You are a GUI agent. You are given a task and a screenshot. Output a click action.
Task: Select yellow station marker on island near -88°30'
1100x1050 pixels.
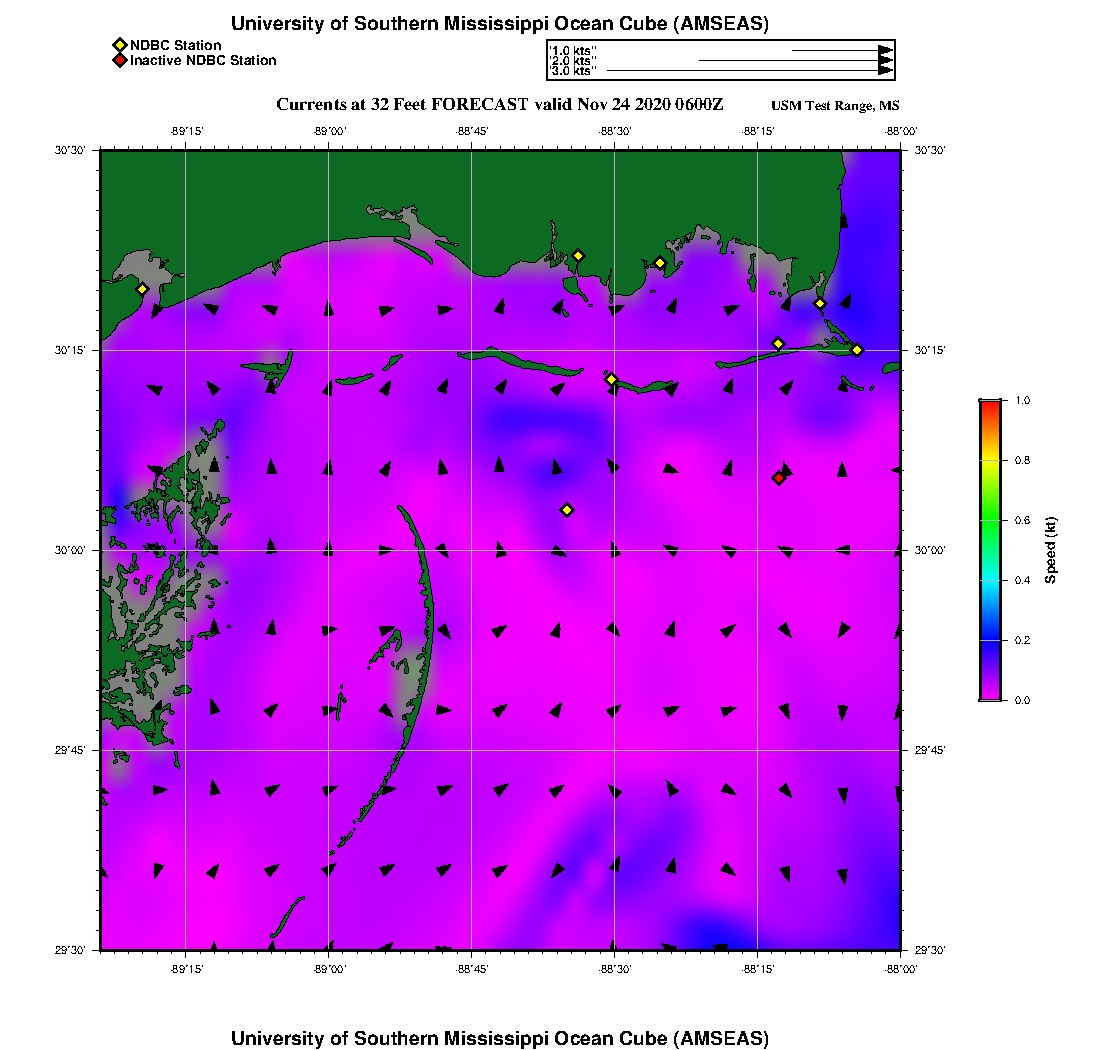tap(611, 379)
